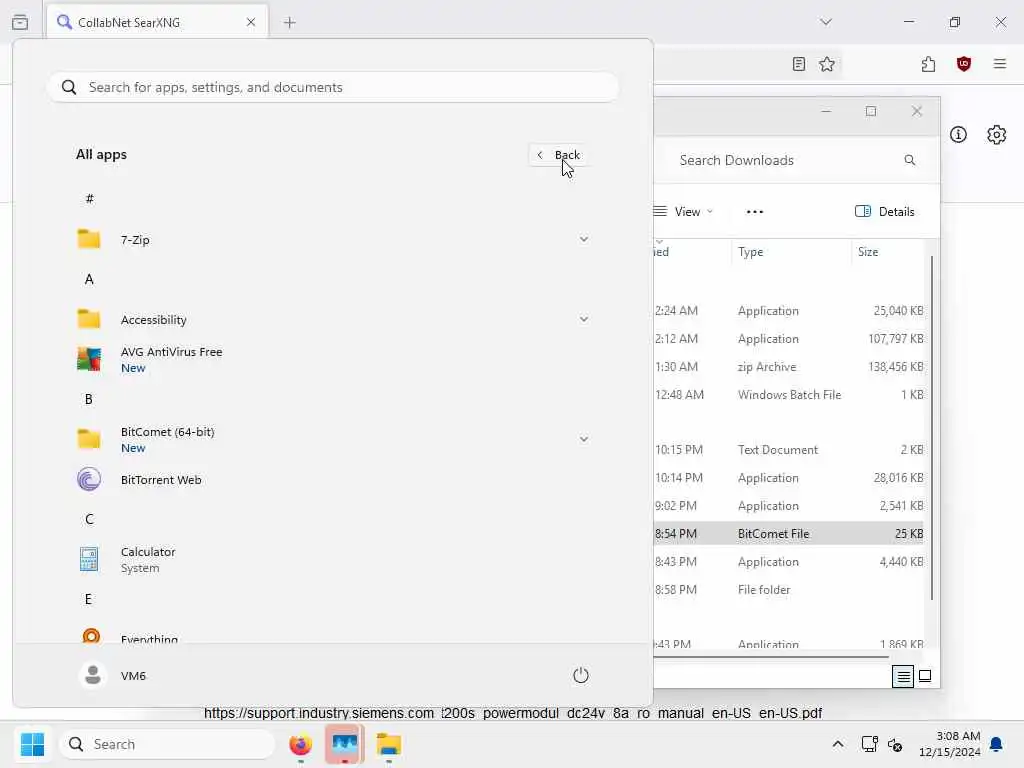Click the B letter section header

(x=89, y=399)
